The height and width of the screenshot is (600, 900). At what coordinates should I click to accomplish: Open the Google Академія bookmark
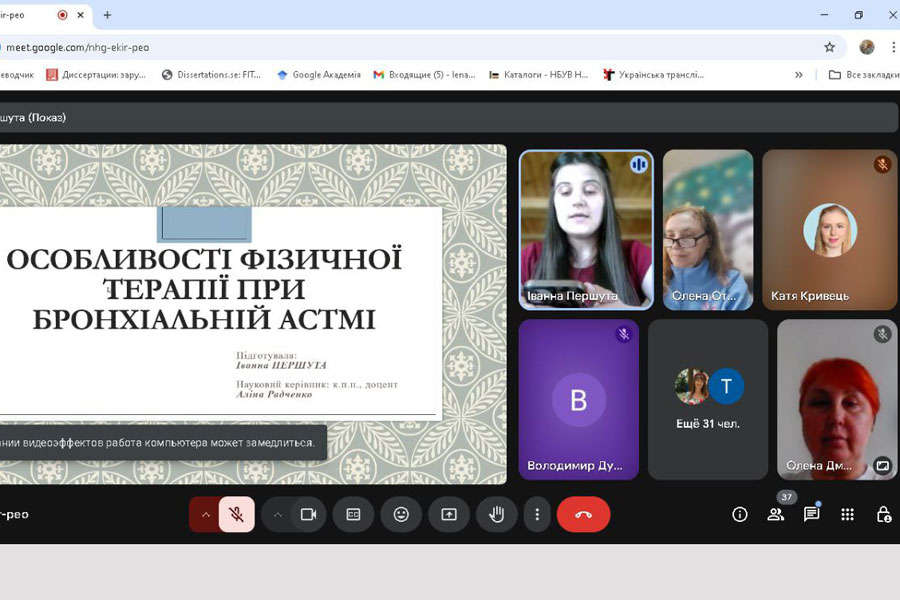tap(318, 74)
